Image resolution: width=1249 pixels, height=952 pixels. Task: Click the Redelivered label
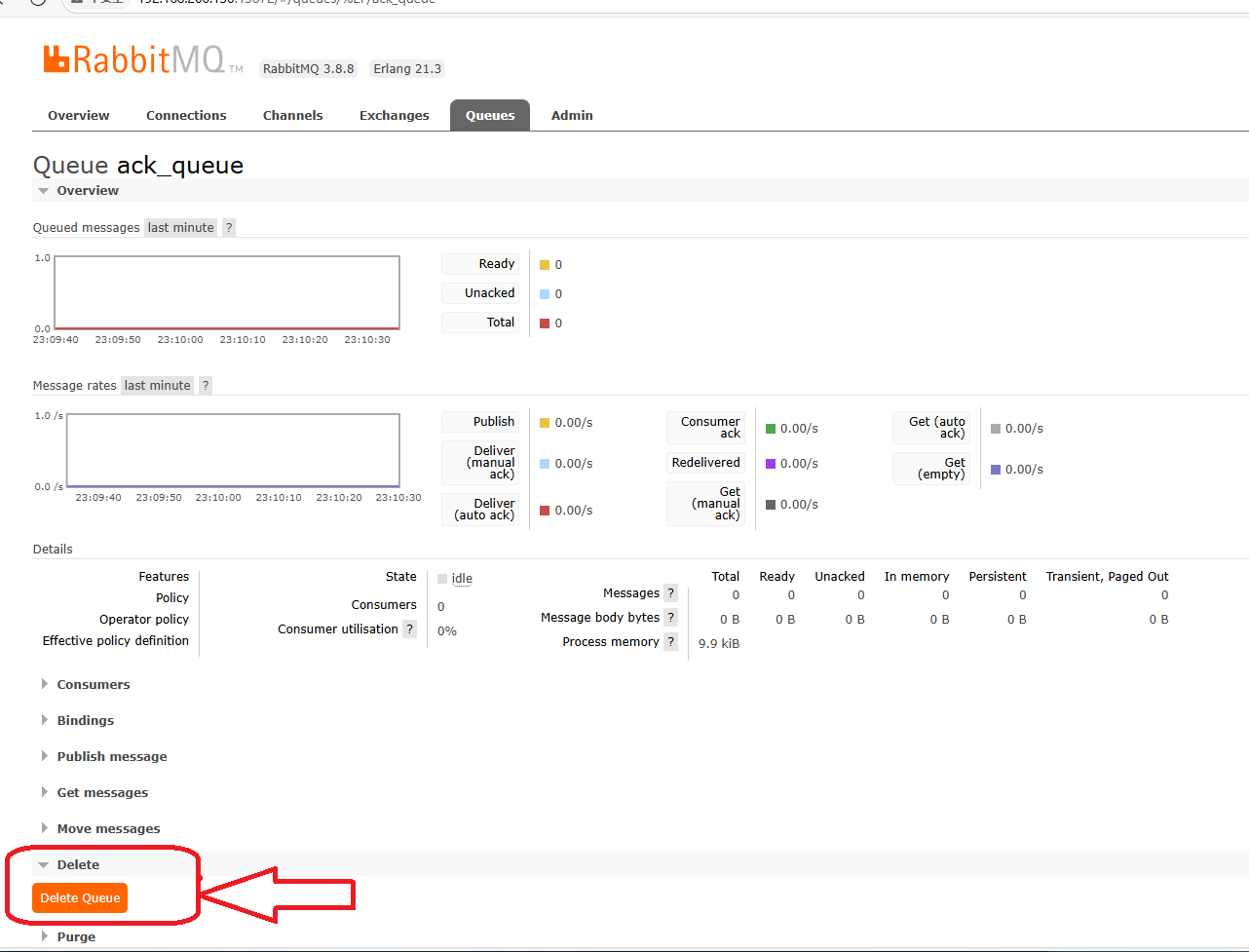pyautogui.click(x=705, y=463)
